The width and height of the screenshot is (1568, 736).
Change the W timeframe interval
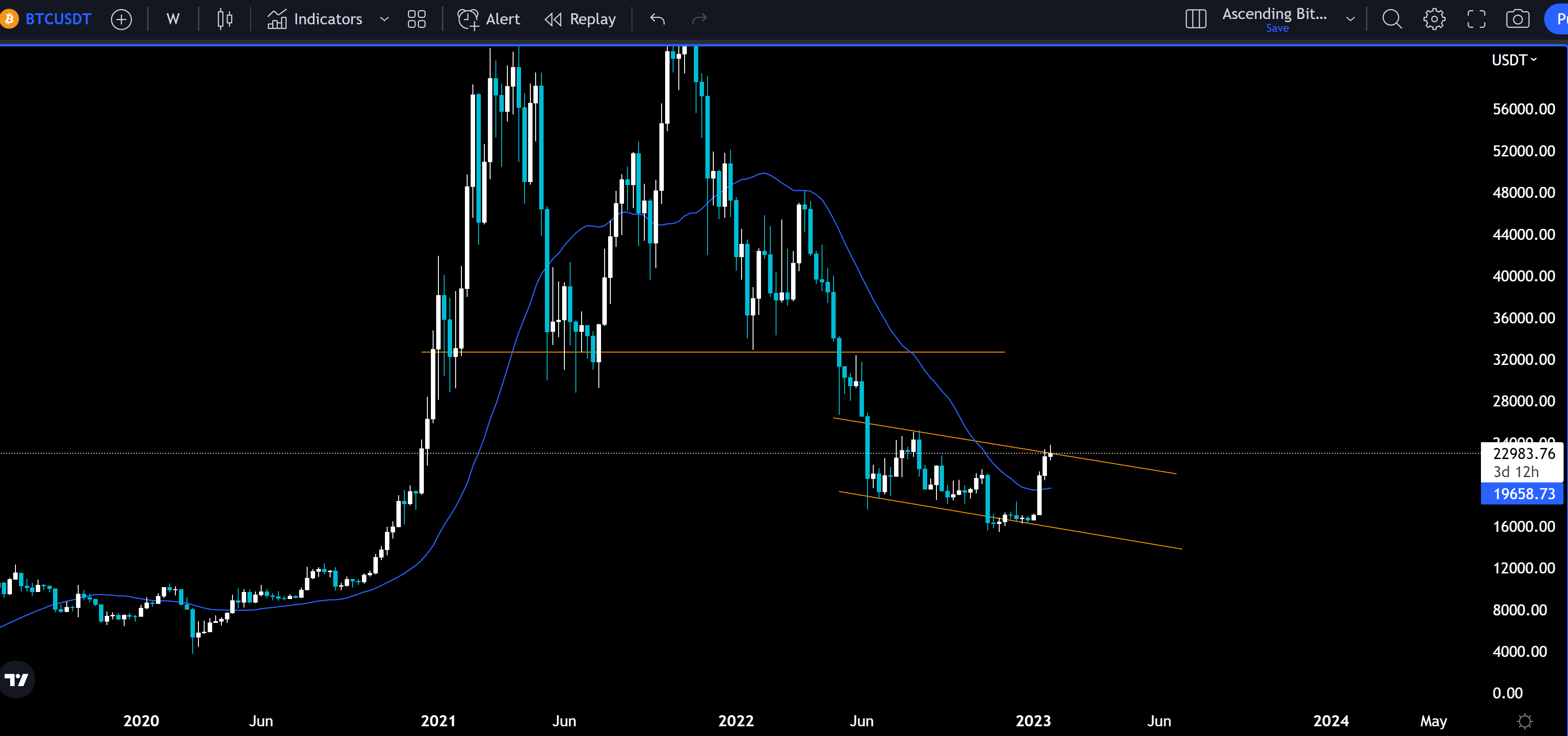[173, 19]
